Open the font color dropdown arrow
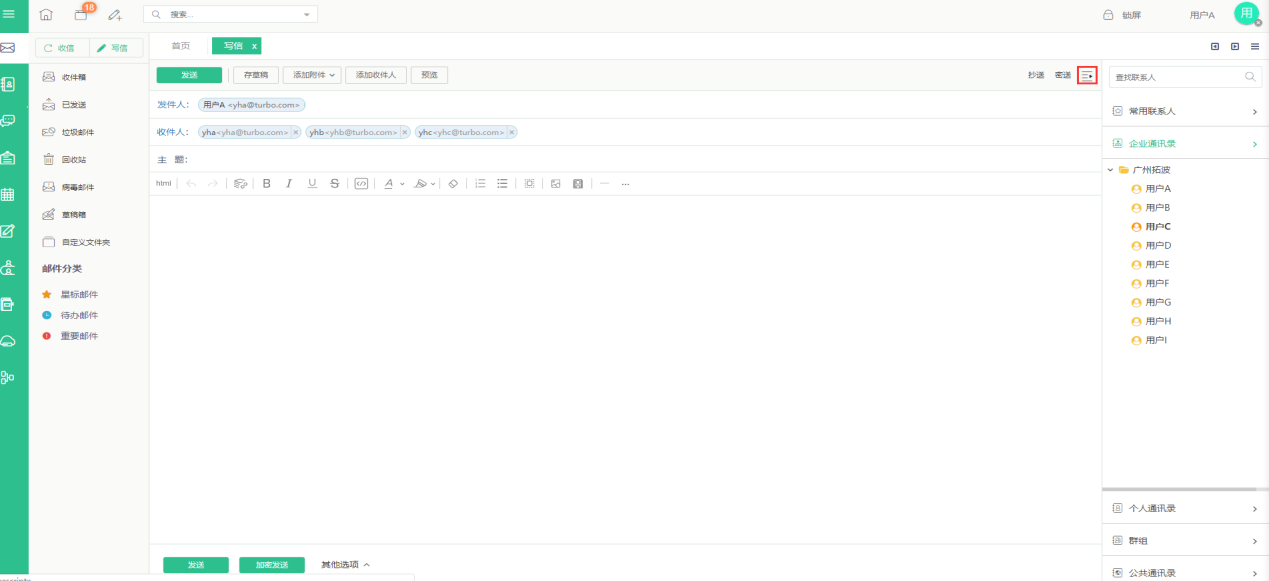1269x581 pixels. point(402,184)
